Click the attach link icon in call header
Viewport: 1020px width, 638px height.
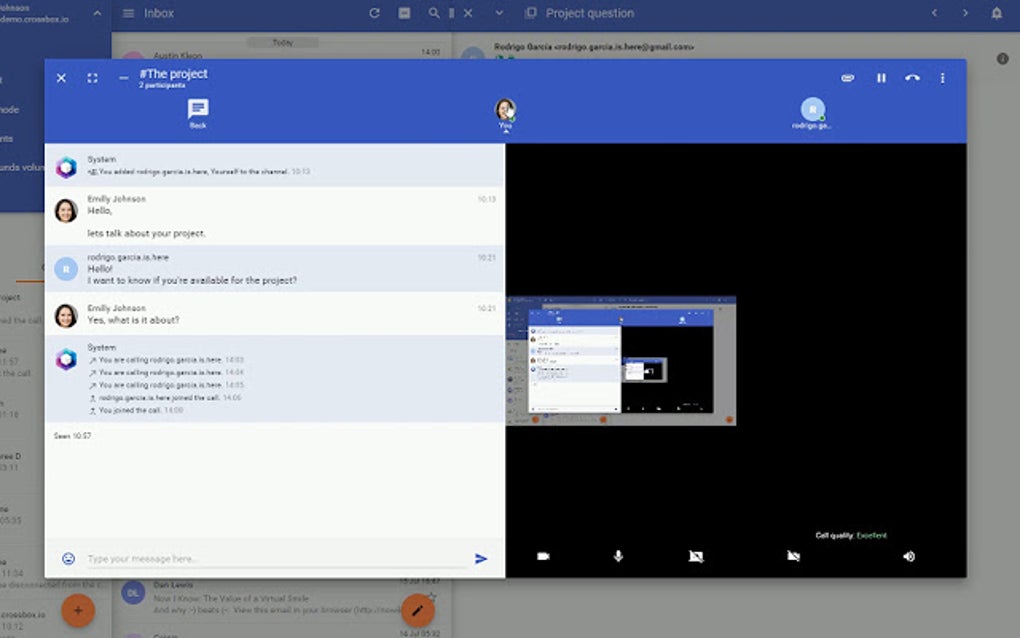click(x=847, y=77)
